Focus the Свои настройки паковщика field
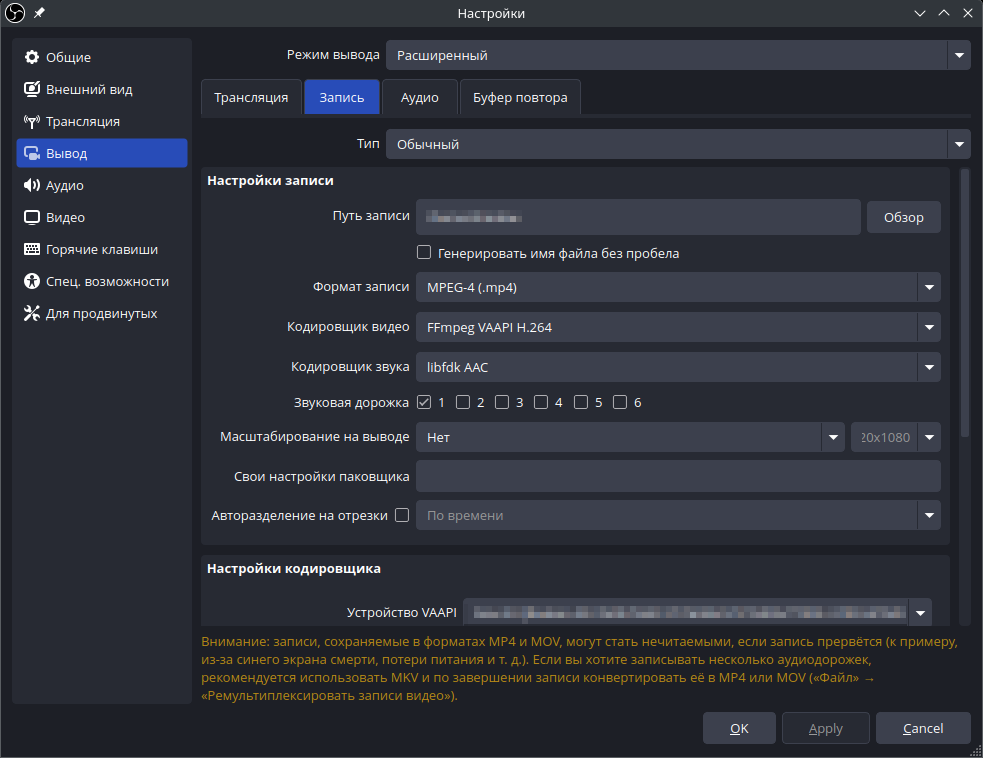This screenshot has width=983, height=758. (678, 476)
